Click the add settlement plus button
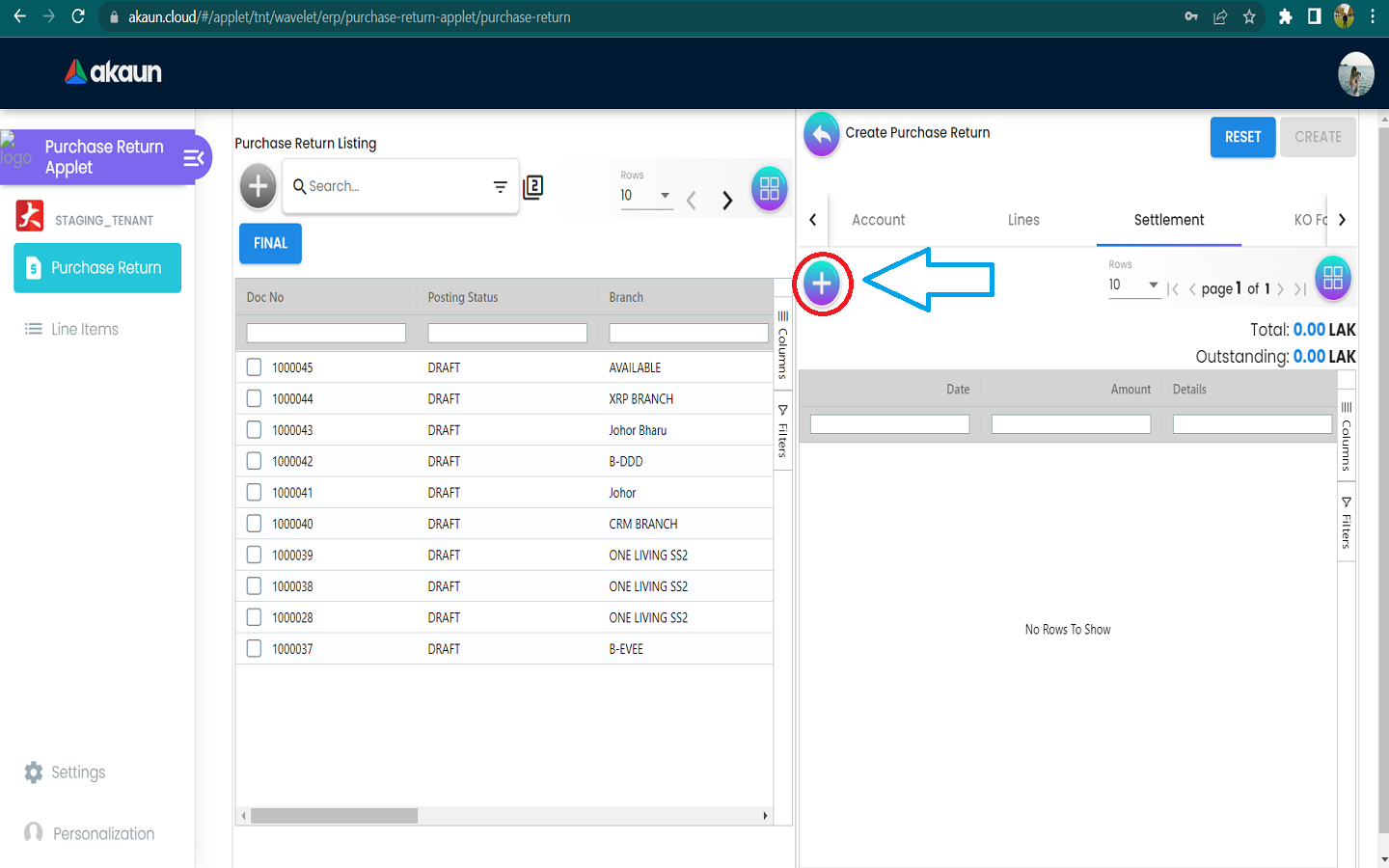This screenshot has height=868, width=1389. (822, 284)
